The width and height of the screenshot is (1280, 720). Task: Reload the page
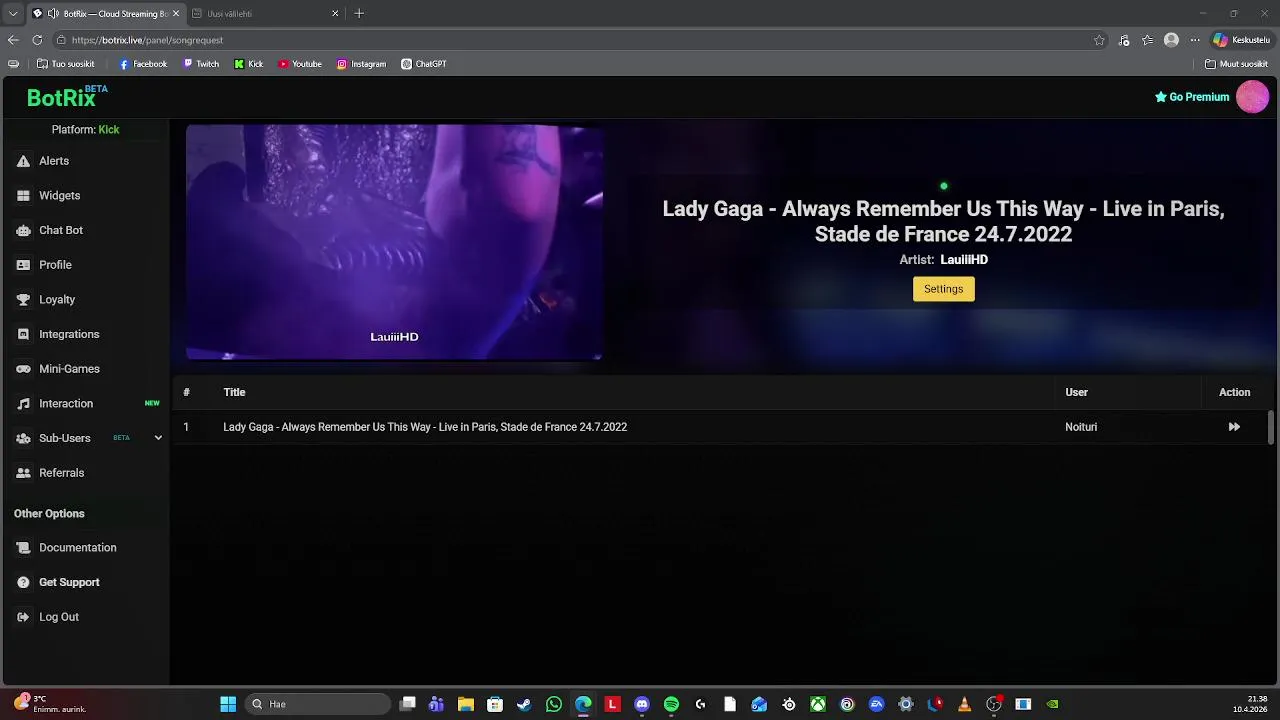[x=37, y=40]
